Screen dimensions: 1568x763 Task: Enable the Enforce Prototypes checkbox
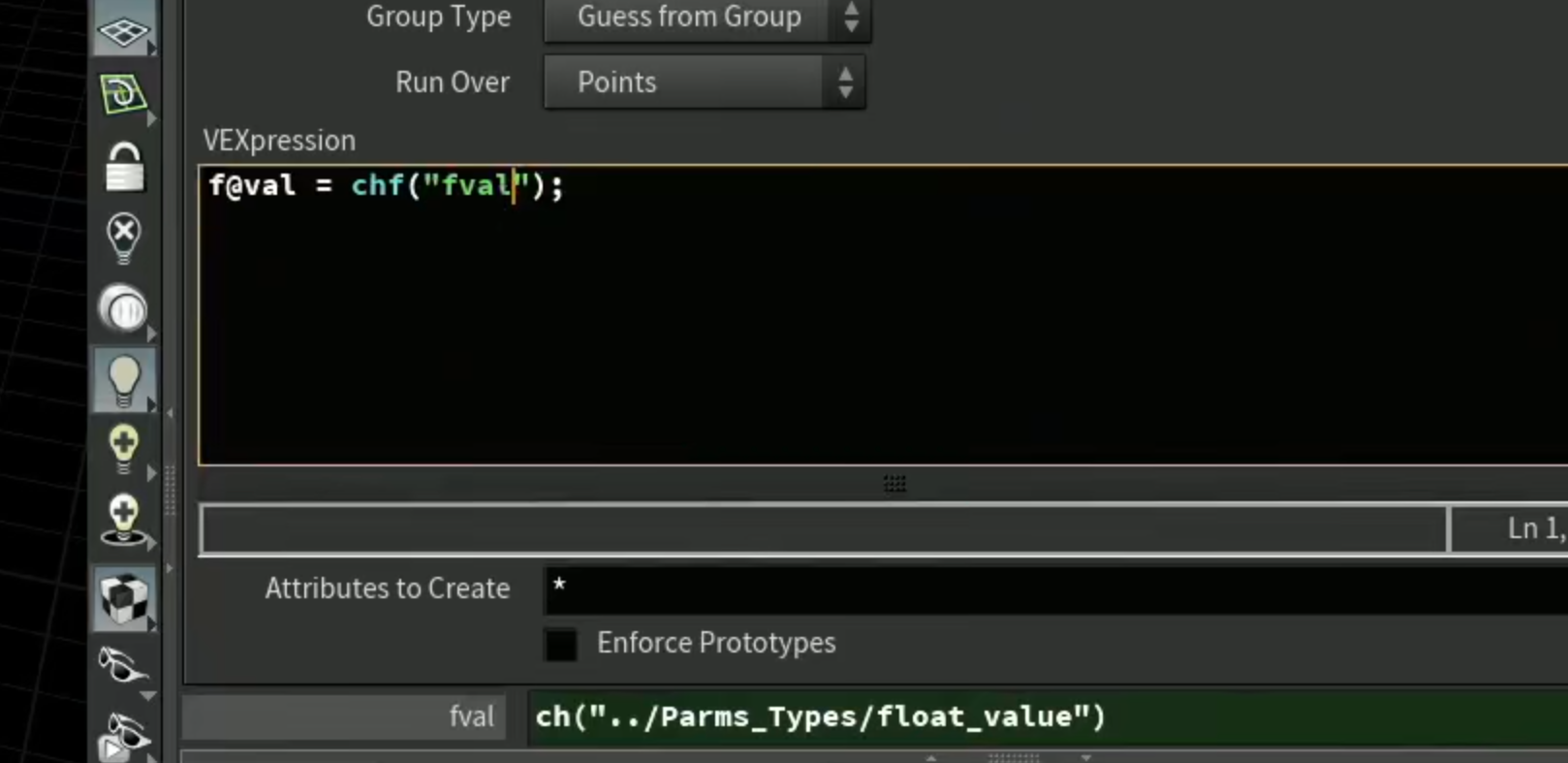[x=560, y=644]
